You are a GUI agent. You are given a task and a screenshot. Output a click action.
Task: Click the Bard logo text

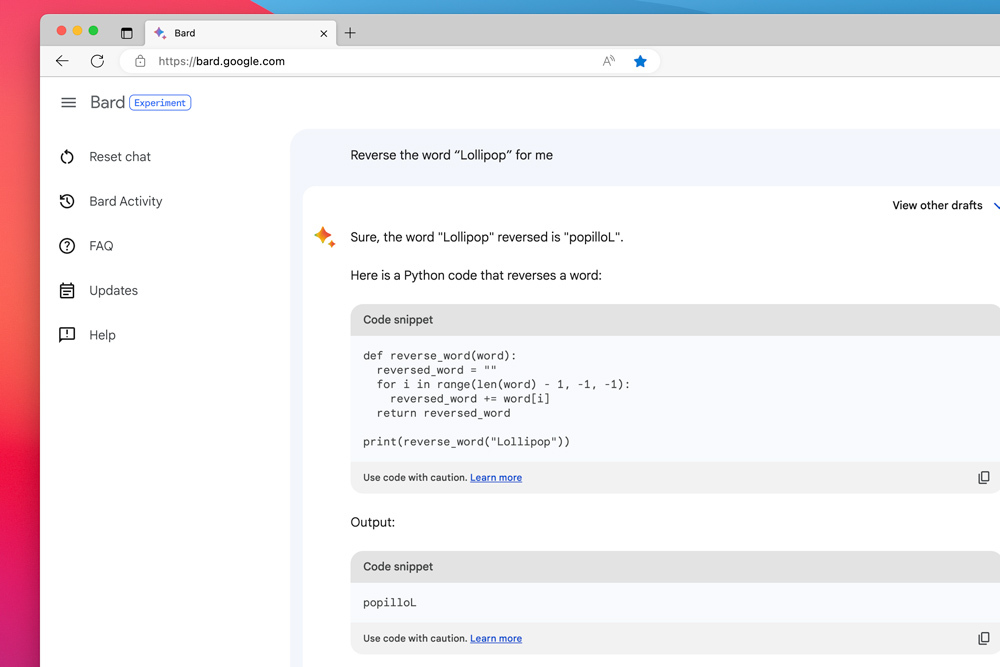click(x=107, y=103)
